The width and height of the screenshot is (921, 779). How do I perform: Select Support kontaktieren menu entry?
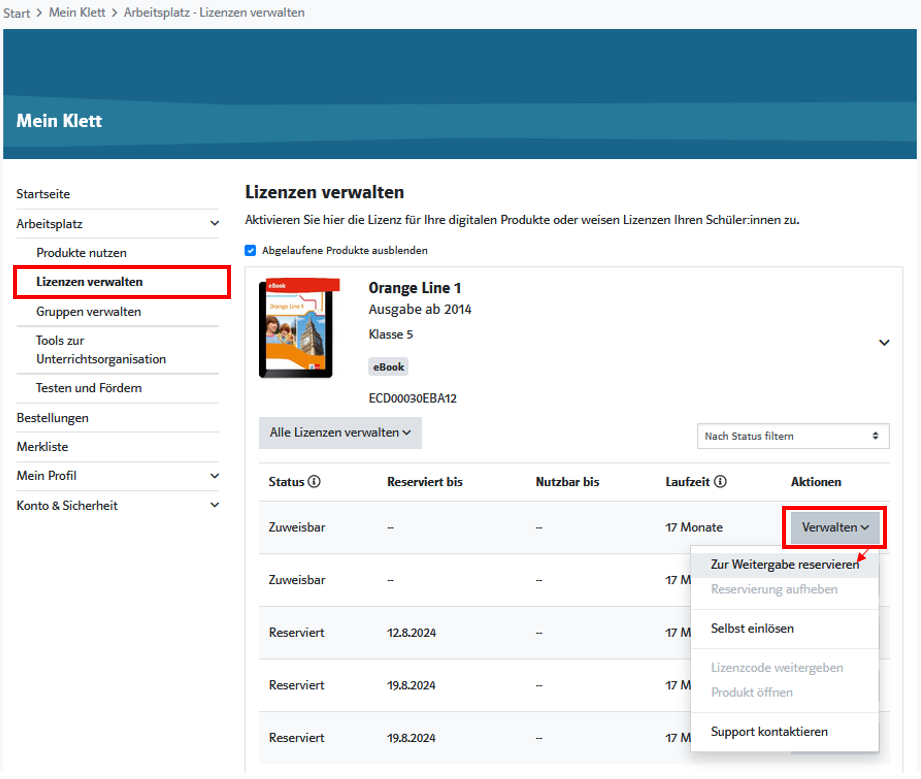click(769, 732)
